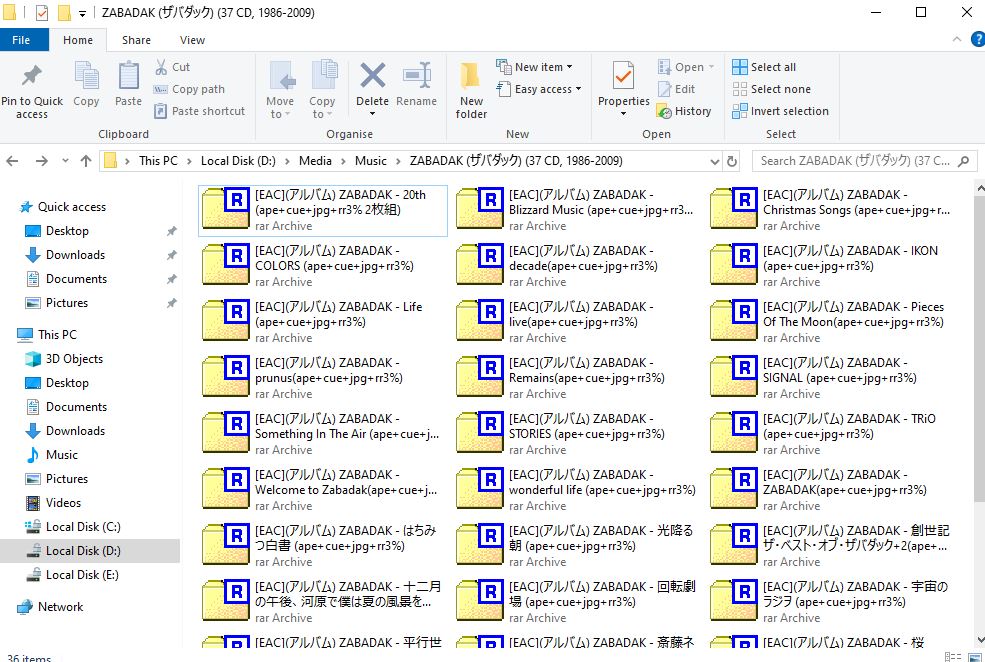Click the New folder icon
Screen dimensions: 985x662
pos(471,77)
